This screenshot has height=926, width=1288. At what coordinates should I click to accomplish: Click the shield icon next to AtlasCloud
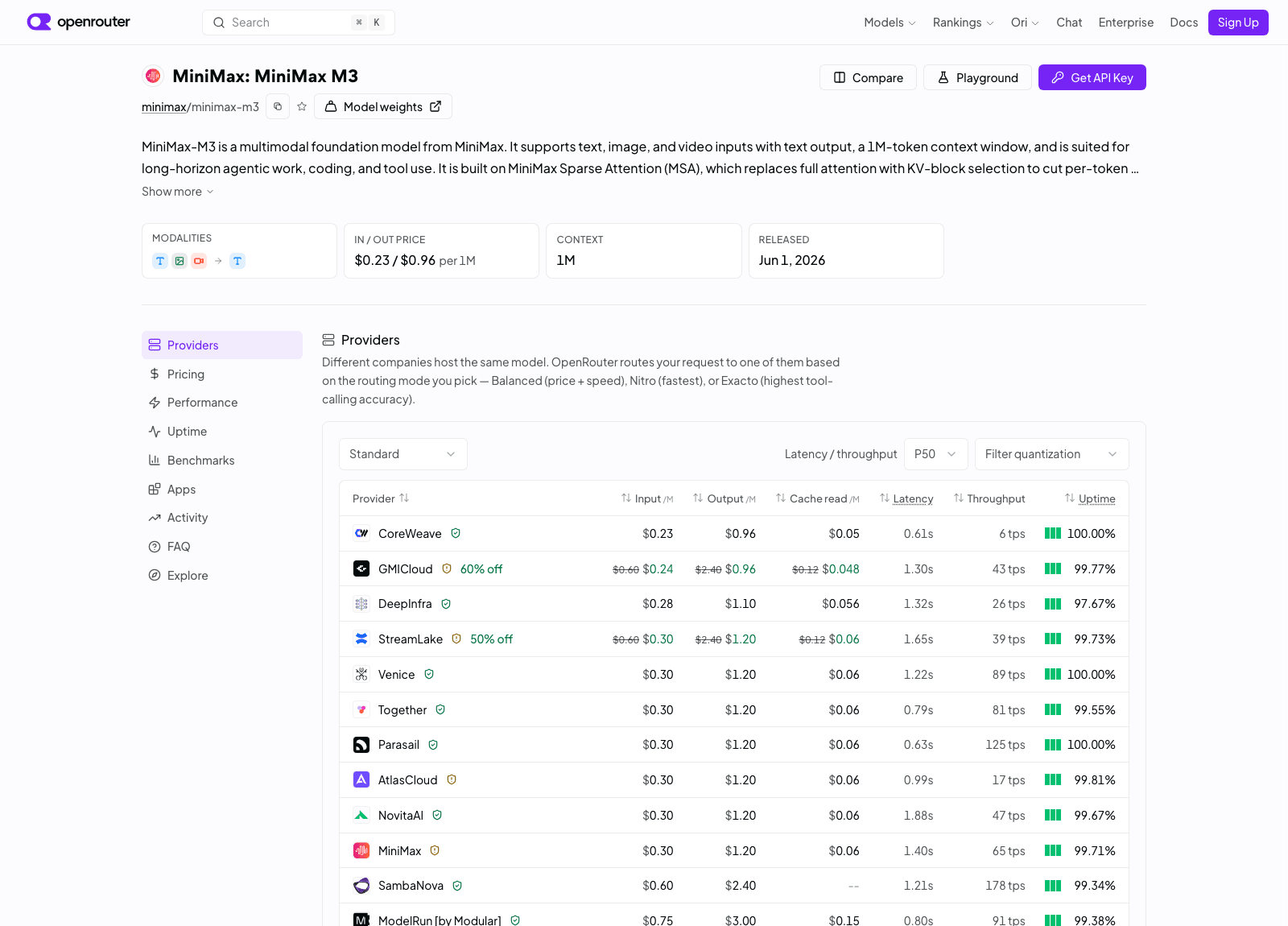coord(452,779)
